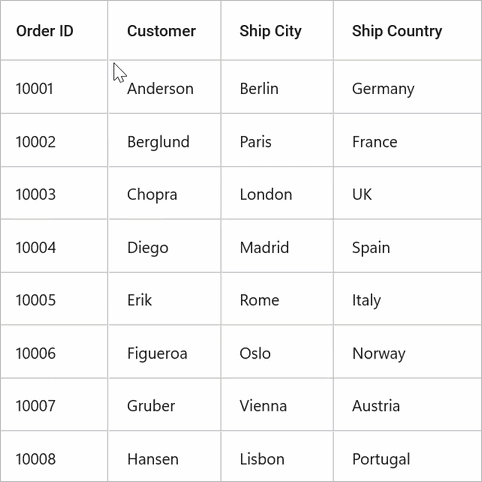
Task: Pick the UK country cell
Action: (x=407, y=193)
